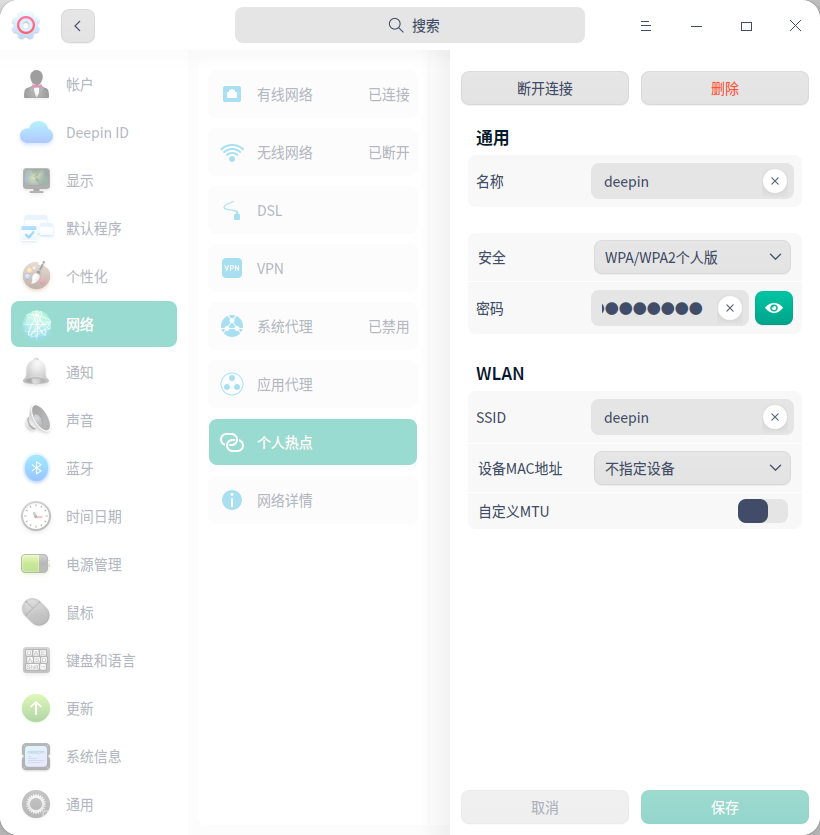Click the DSL cable icon
Screen dimensions: 820x835
[x=232, y=210]
